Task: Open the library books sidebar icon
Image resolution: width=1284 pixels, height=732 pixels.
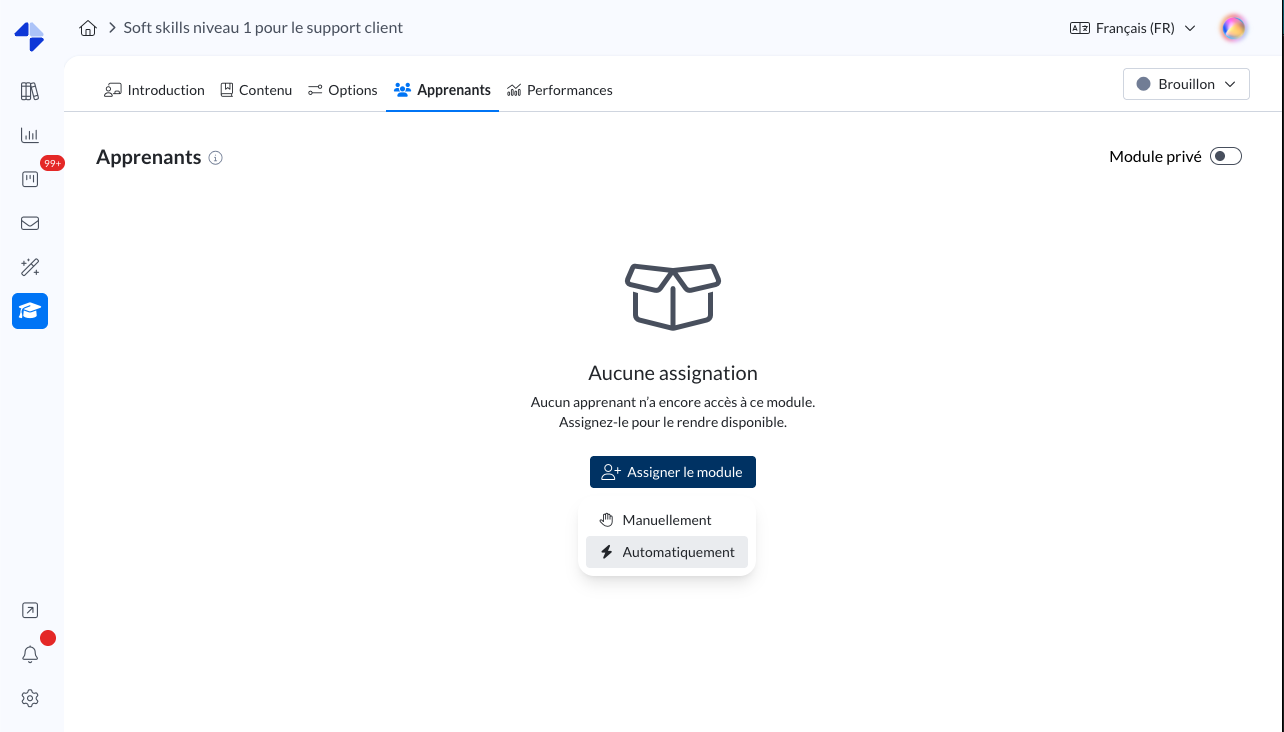Action: point(30,92)
